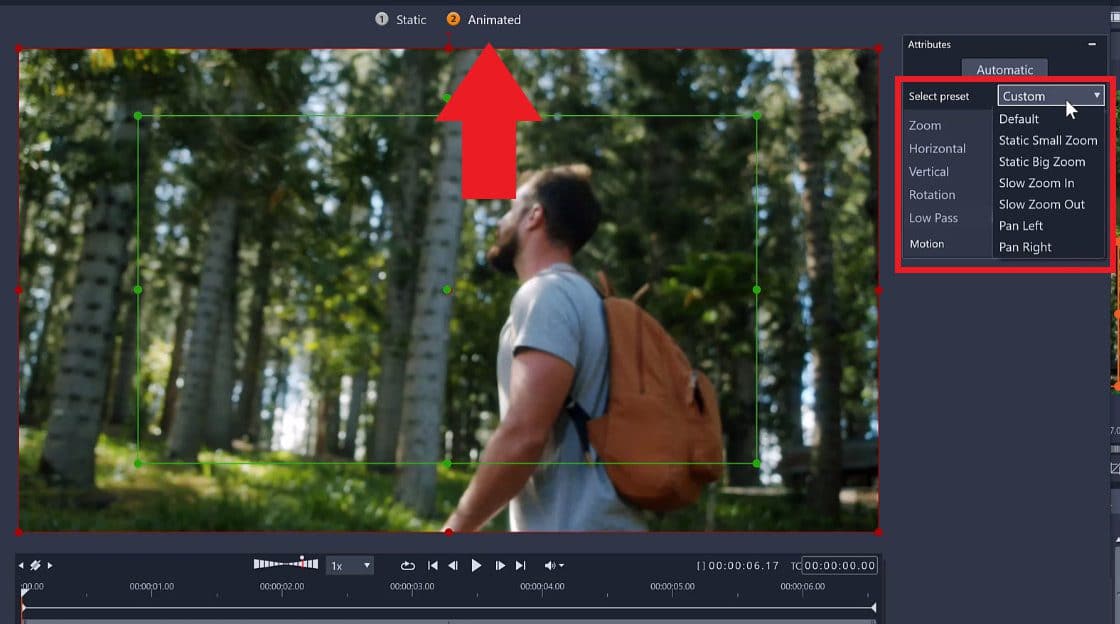Step back one frame
This screenshot has width=1120, height=624.
(x=454, y=565)
